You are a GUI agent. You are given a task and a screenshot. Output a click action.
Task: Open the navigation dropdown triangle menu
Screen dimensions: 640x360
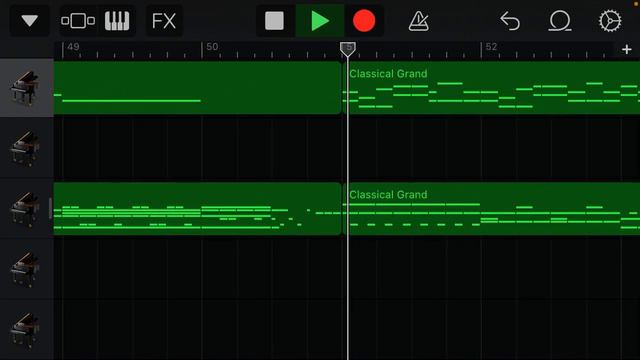pyautogui.click(x=29, y=20)
